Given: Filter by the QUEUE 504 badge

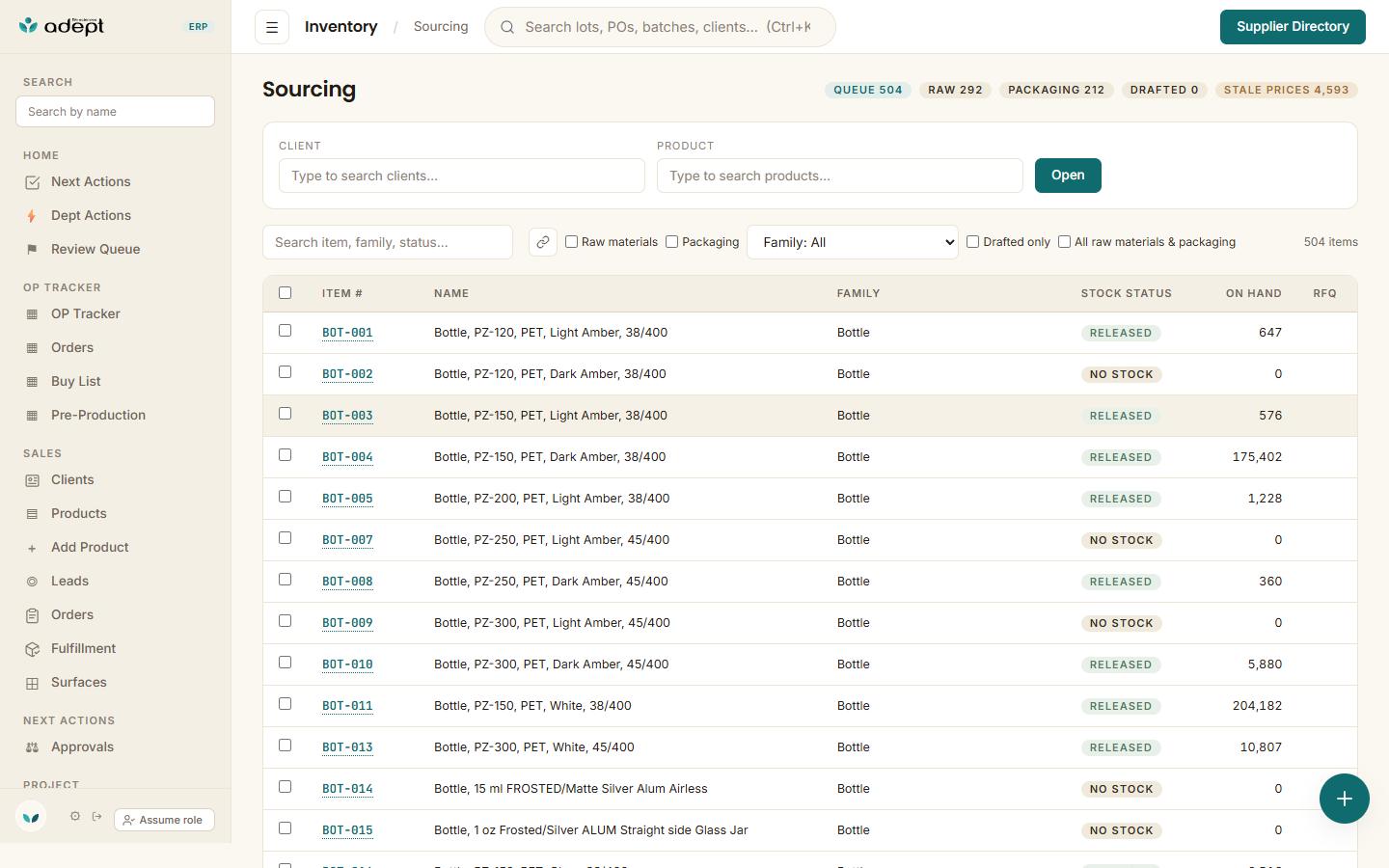Looking at the screenshot, I should coord(868,90).
